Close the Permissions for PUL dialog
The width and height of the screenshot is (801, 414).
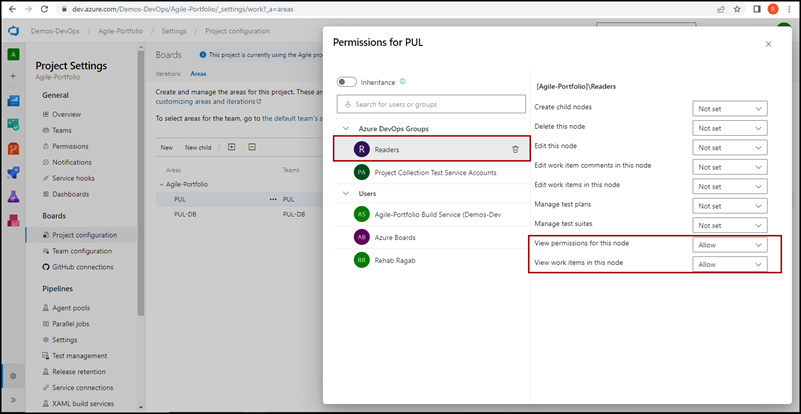pyautogui.click(x=768, y=44)
